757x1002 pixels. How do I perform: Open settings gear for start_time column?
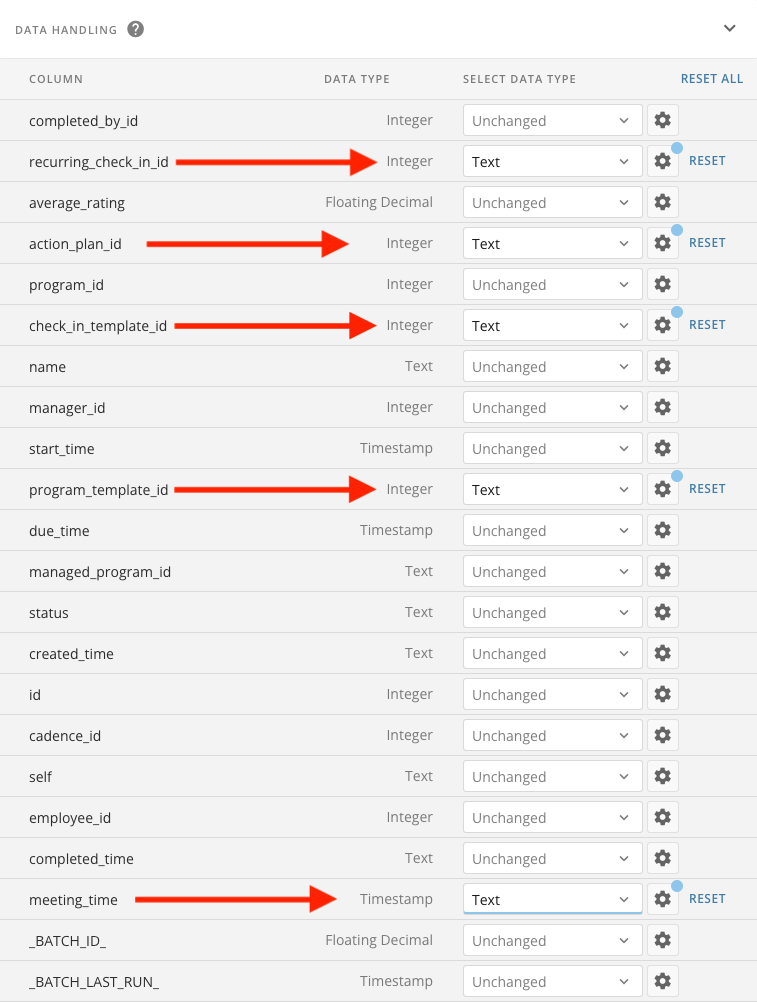coord(662,449)
